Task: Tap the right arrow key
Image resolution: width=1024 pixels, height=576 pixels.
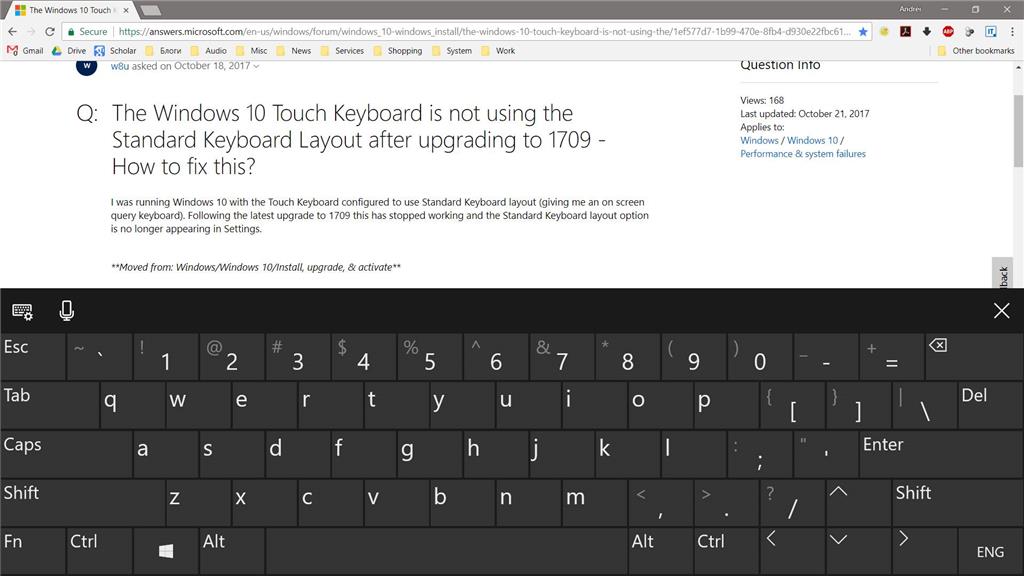Action: [x=924, y=551]
